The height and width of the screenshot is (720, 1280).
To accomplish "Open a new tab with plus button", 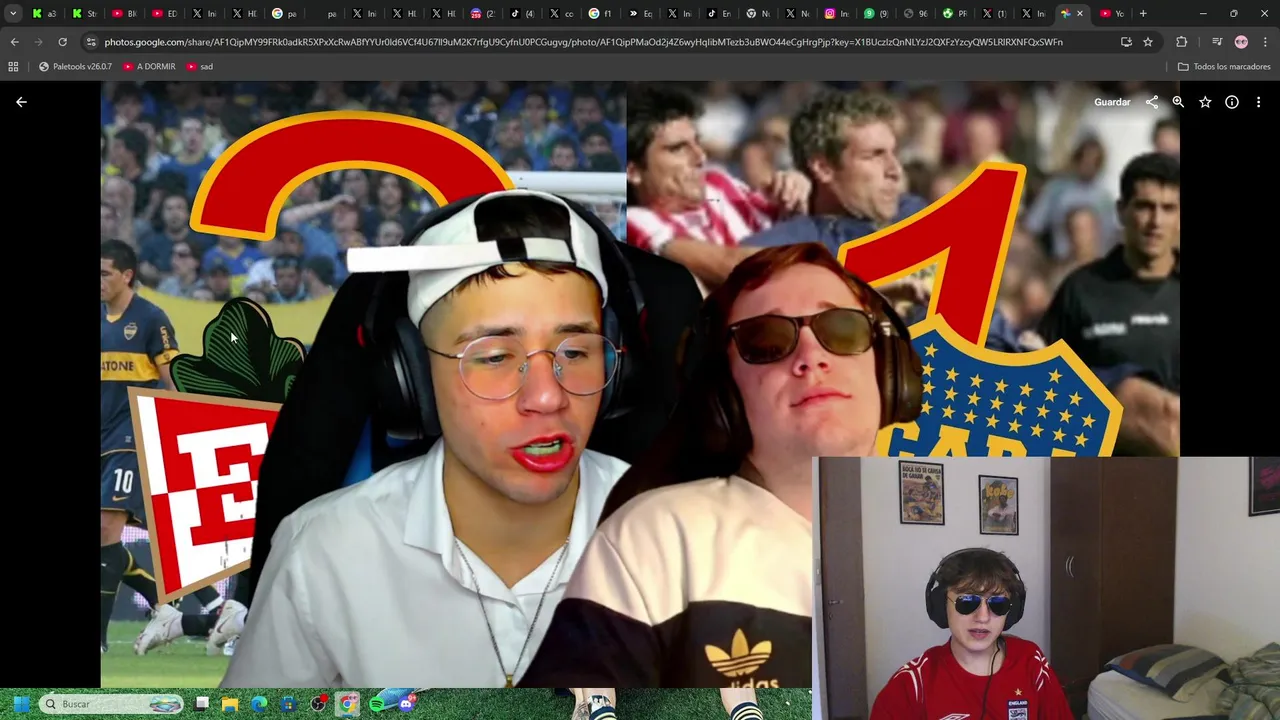I will (x=1143, y=13).
